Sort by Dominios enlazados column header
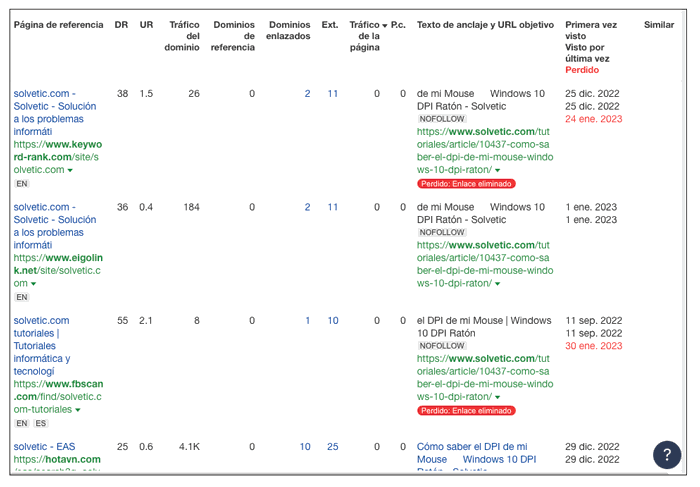700x487 pixels. click(288, 30)
